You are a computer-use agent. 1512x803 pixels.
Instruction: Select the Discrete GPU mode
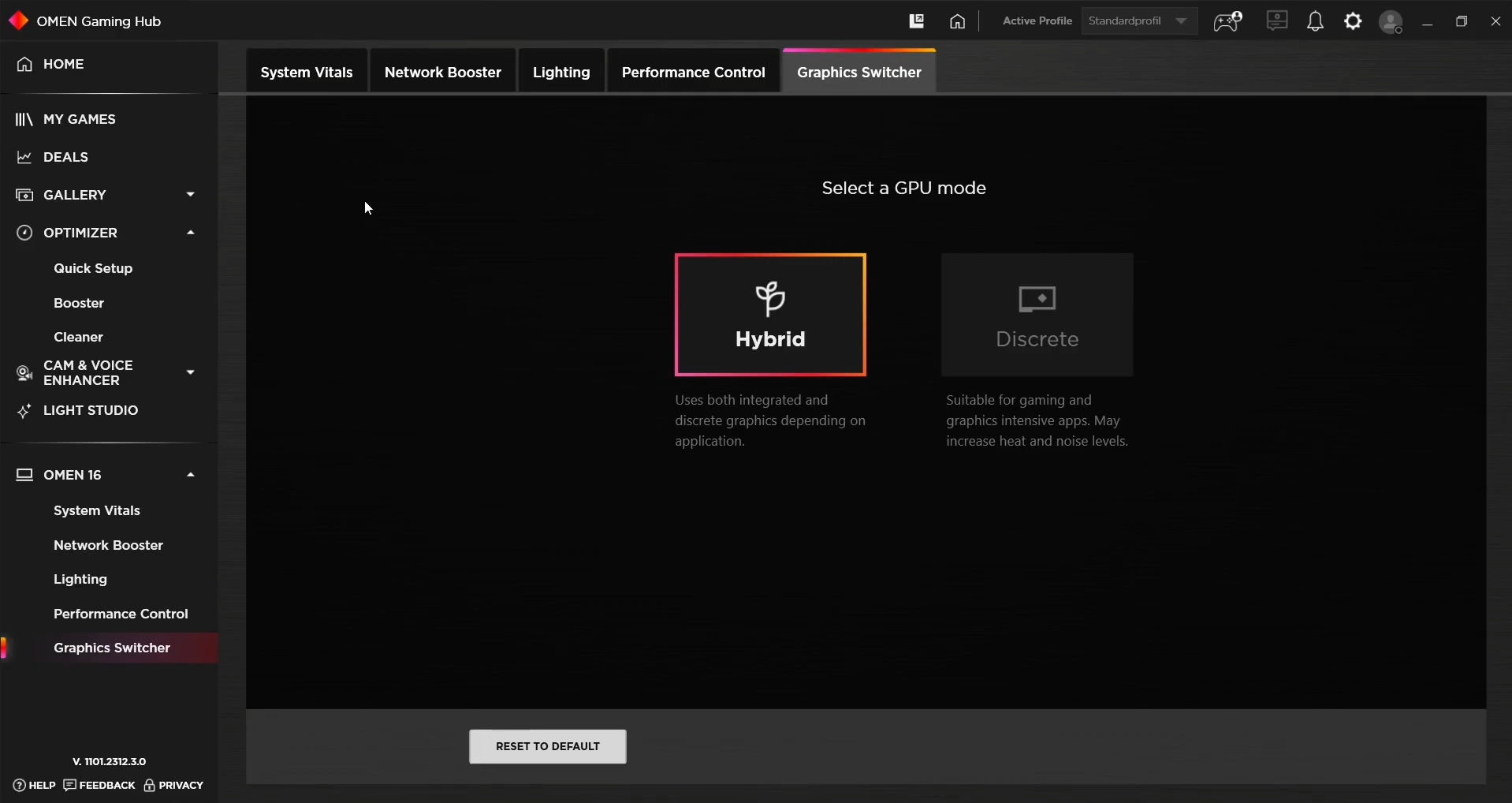(x=1037, y=315)
